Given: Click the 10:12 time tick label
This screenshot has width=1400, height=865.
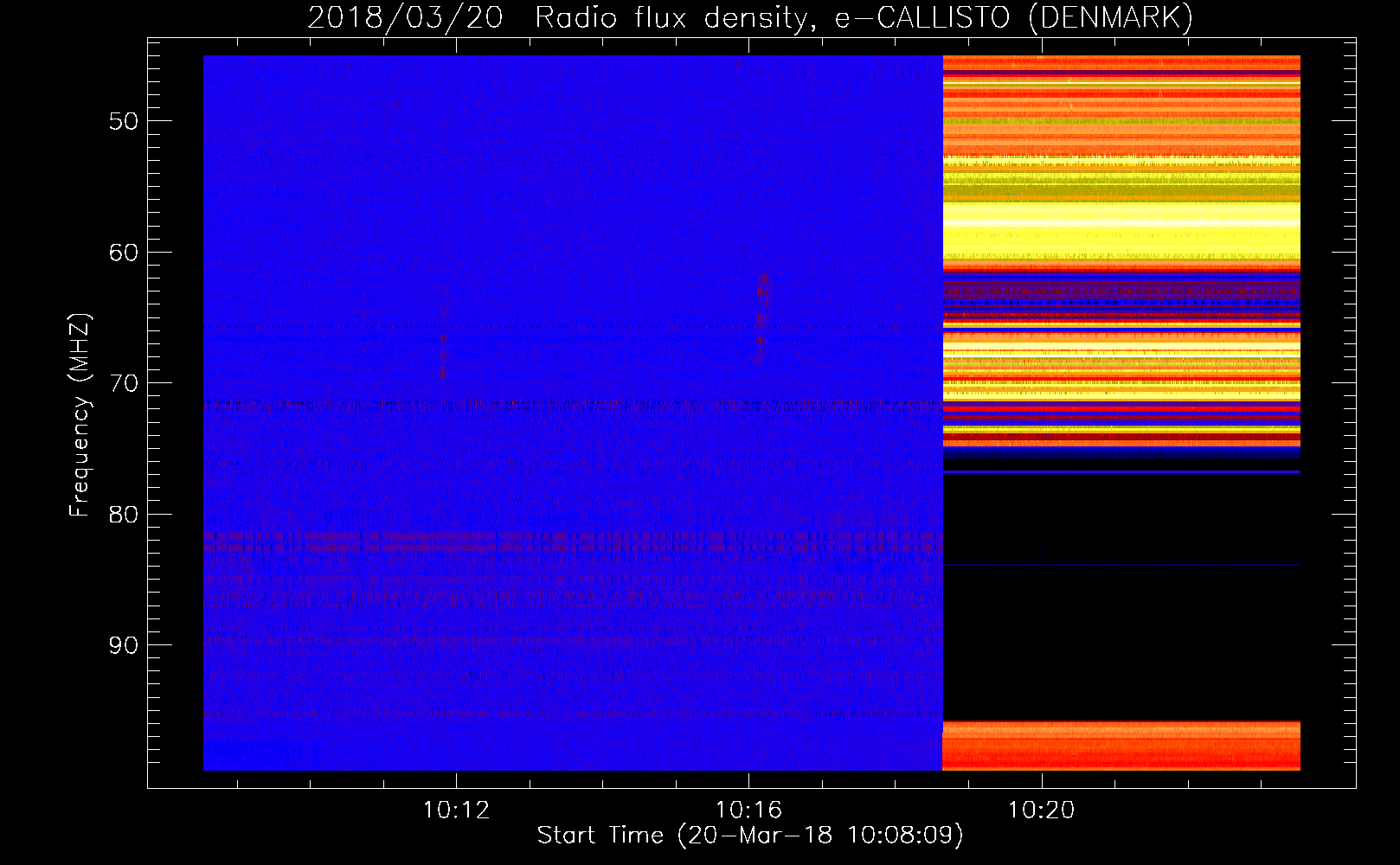Looking at the screenshot, I should (x=456, y=811).
